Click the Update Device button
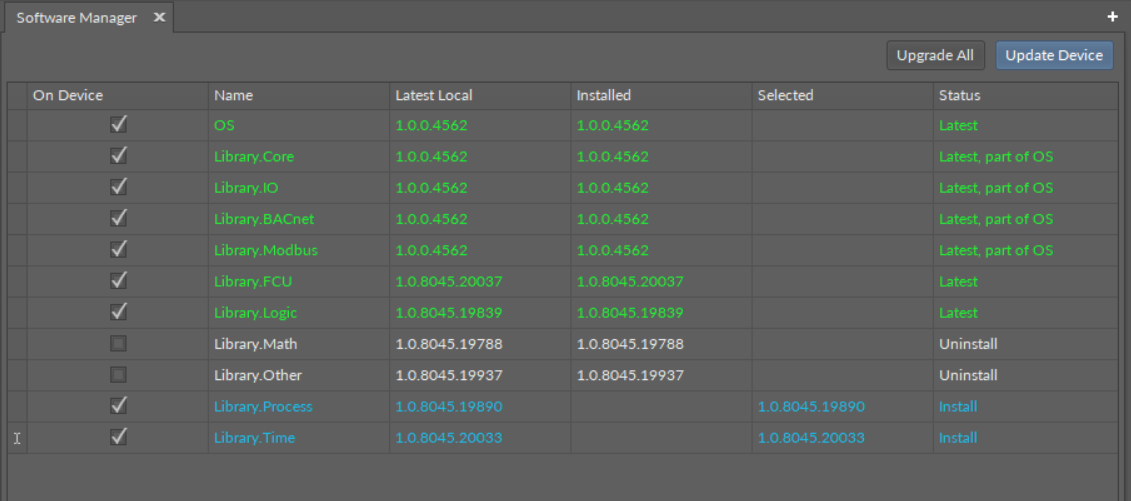 [x=1053, y=56]
